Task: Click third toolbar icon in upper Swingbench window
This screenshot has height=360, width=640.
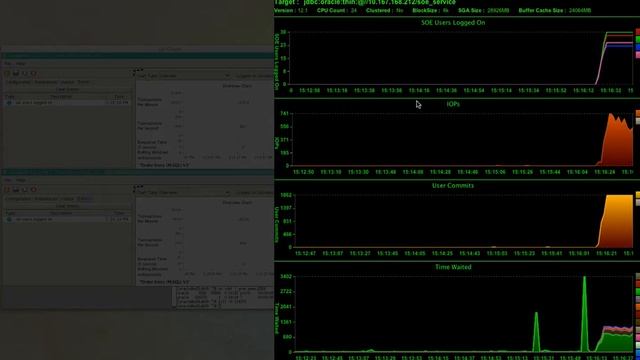Action: (x=25, y=73)
